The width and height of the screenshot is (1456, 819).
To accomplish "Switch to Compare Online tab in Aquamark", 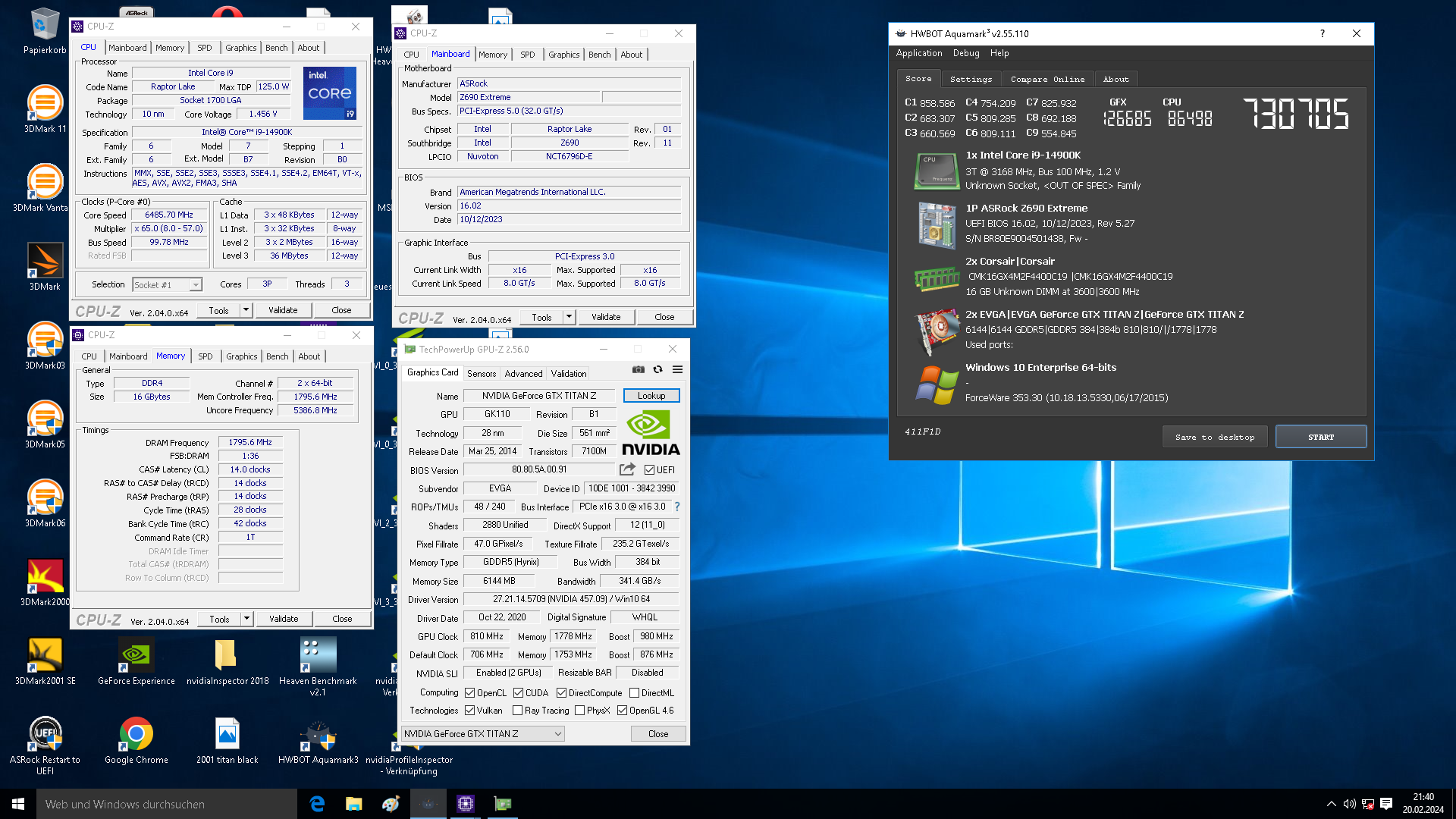I will point(1047,79).
